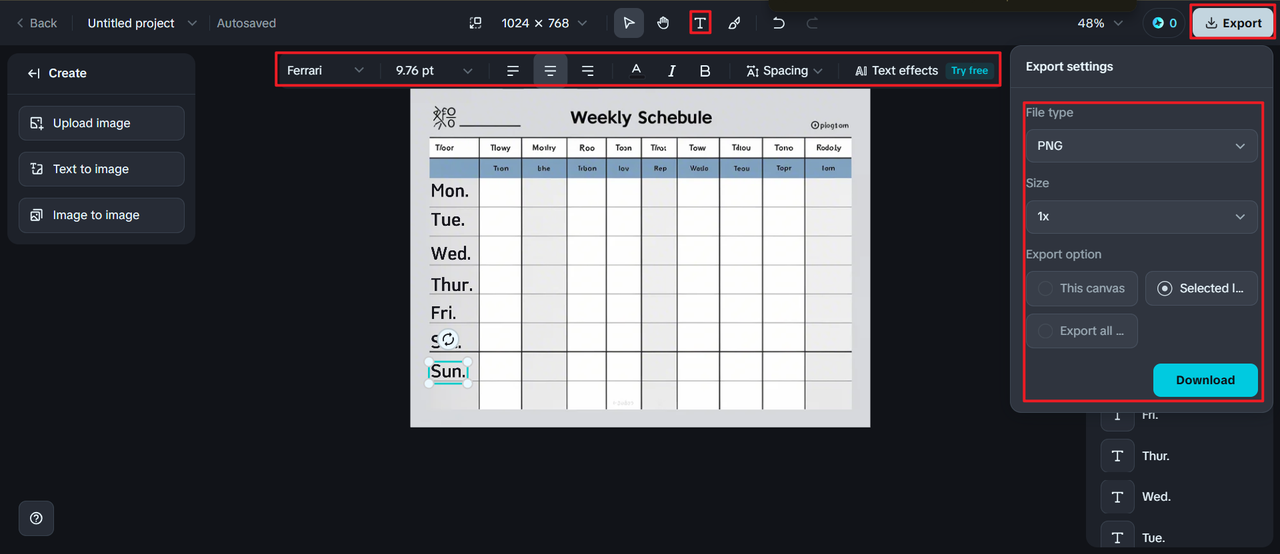Pick the paint brush tool

tap(734, 23)
